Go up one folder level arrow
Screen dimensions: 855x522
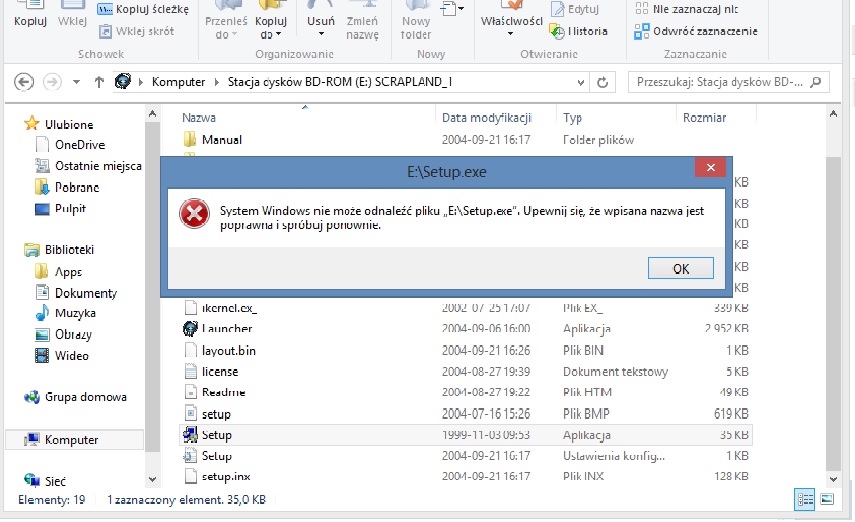pos(99,82)
